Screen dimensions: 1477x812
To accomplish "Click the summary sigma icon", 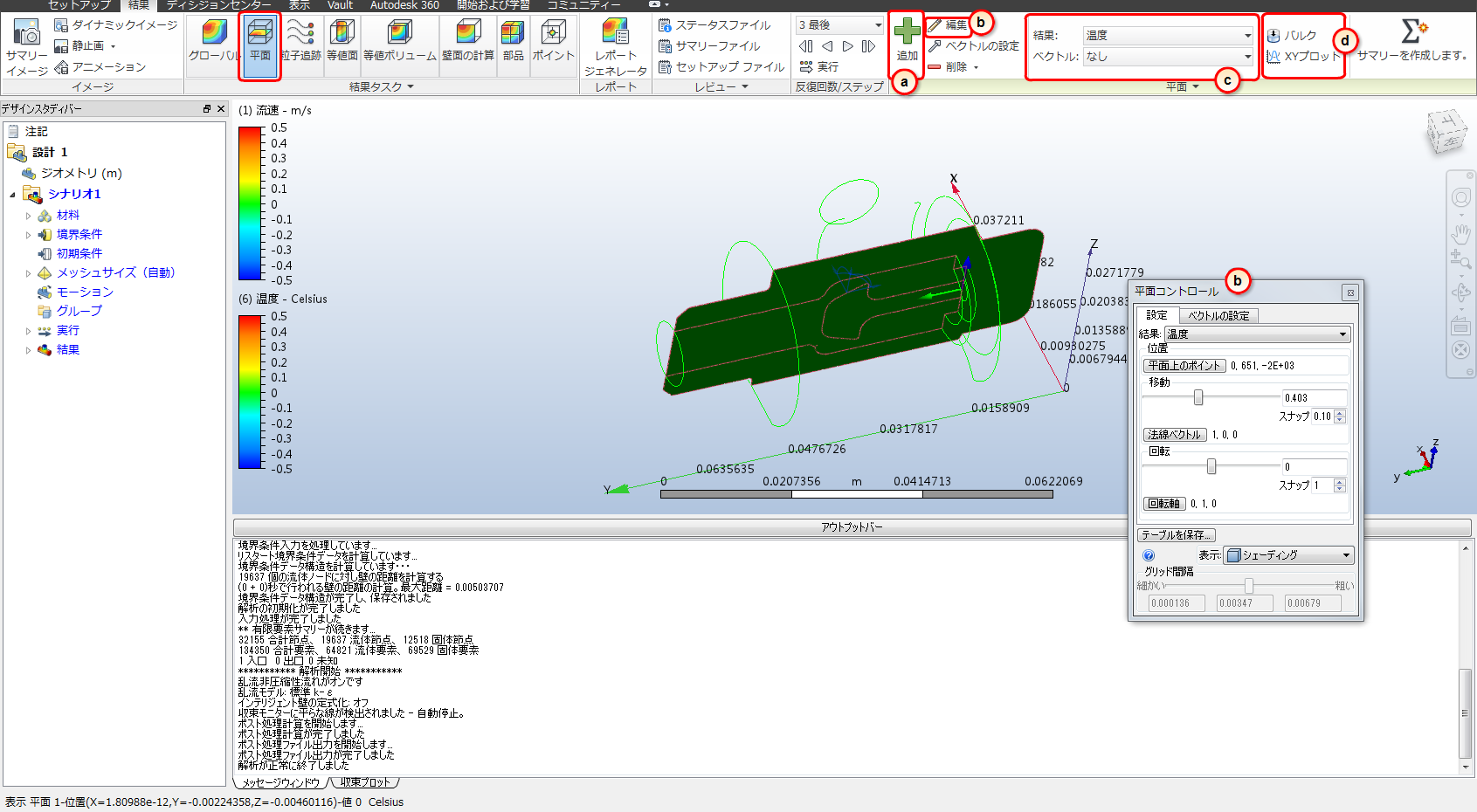I will 1413,32.
